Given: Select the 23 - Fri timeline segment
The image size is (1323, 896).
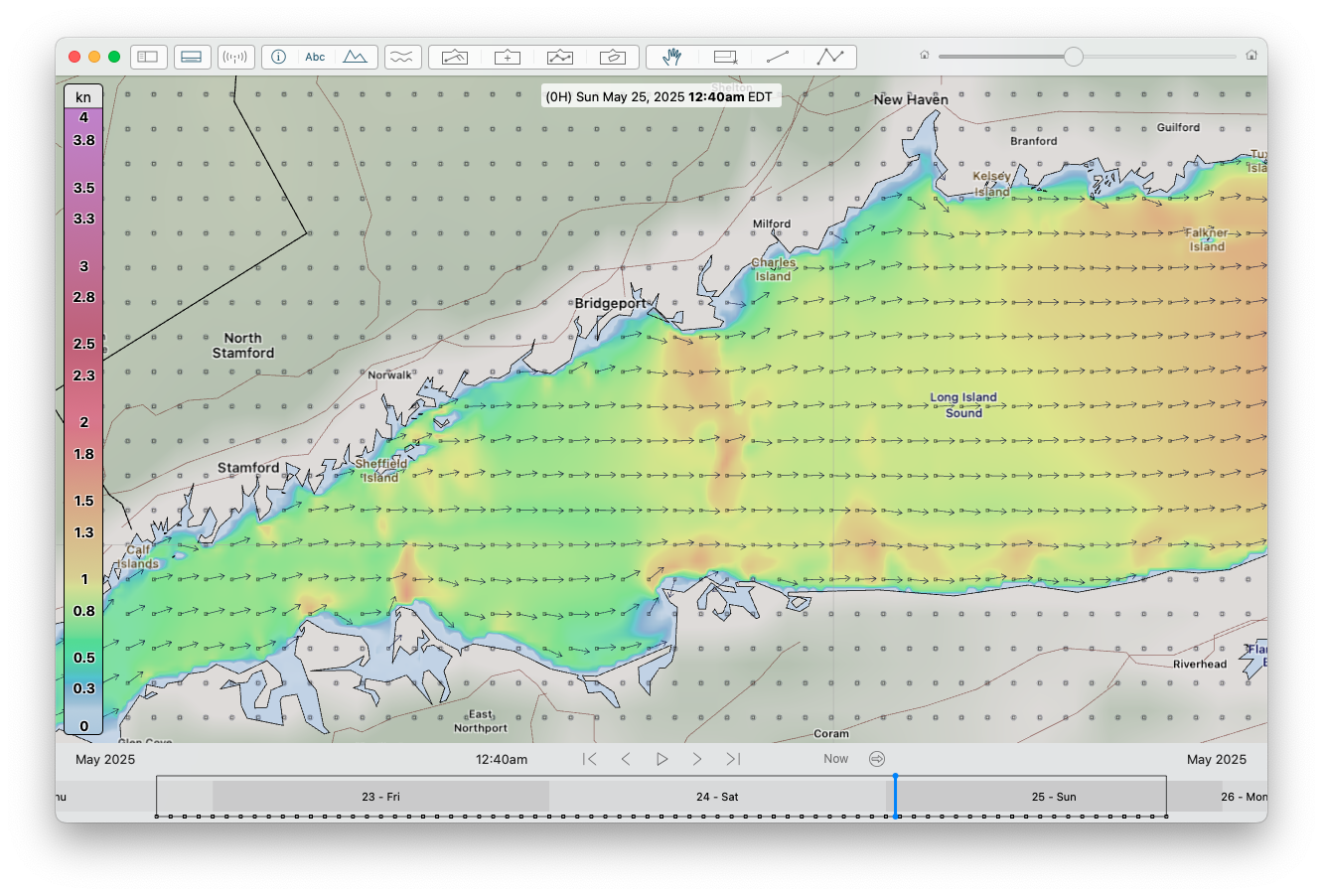Looking at the screenshot, I should (381, 797).
